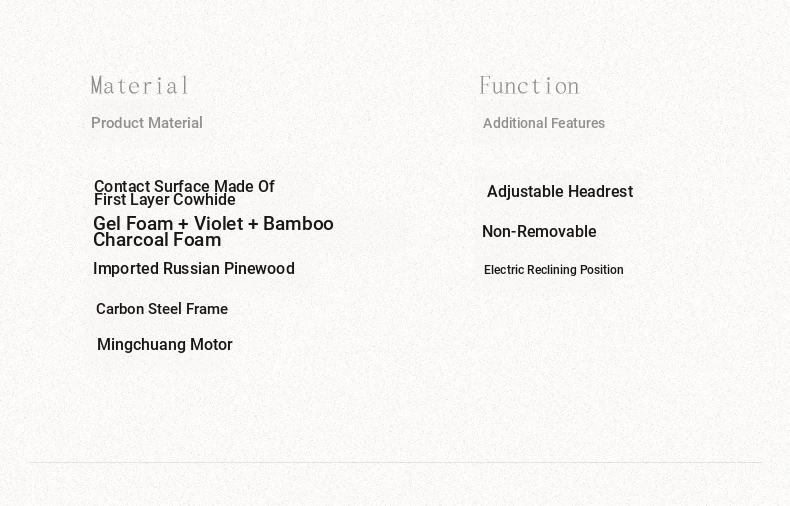Click the 'First Layer Cowhide' line
The height and width of the screenshot is (506, 790).
[165, 200]
